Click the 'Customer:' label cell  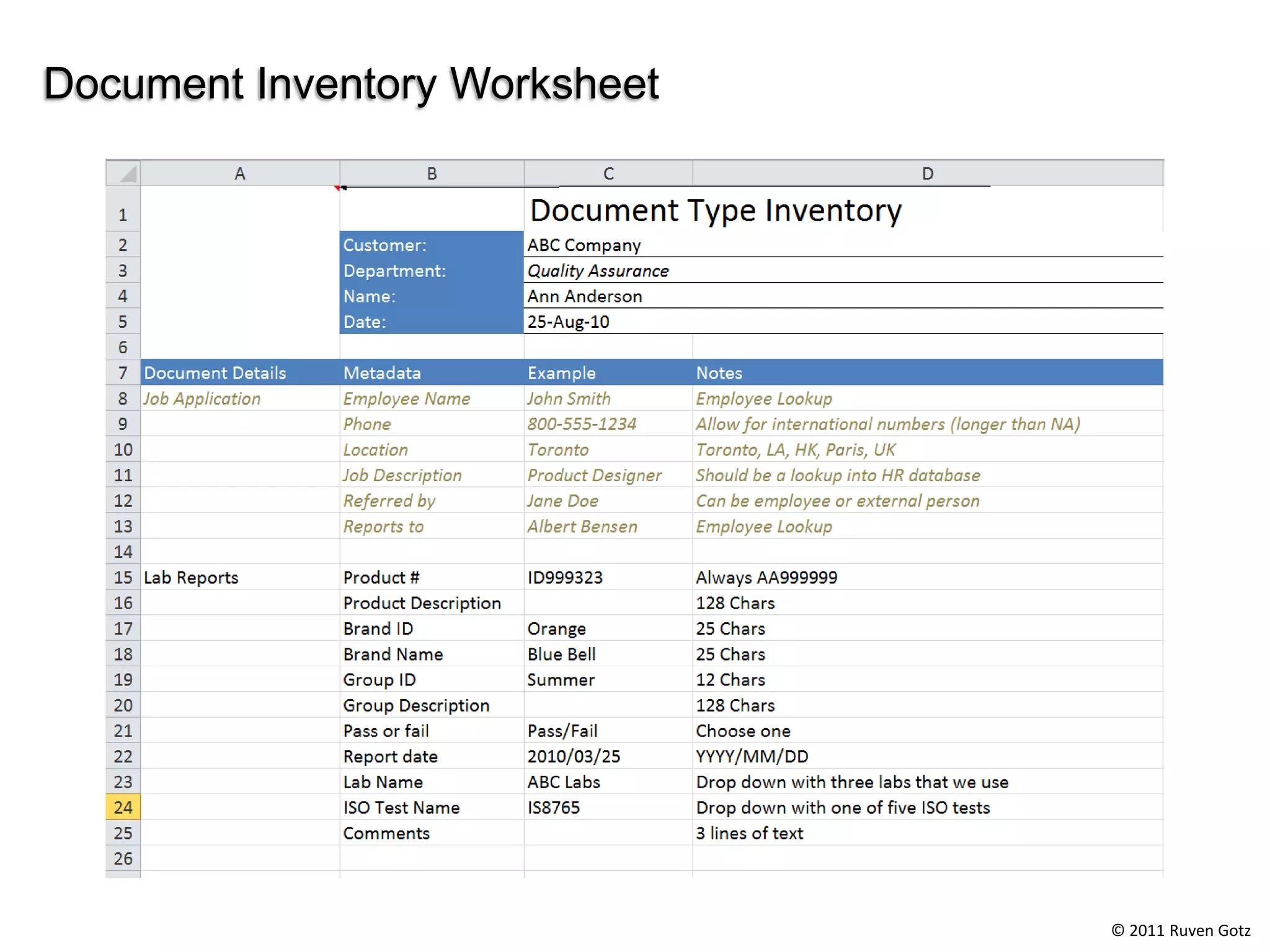(432, 245)
